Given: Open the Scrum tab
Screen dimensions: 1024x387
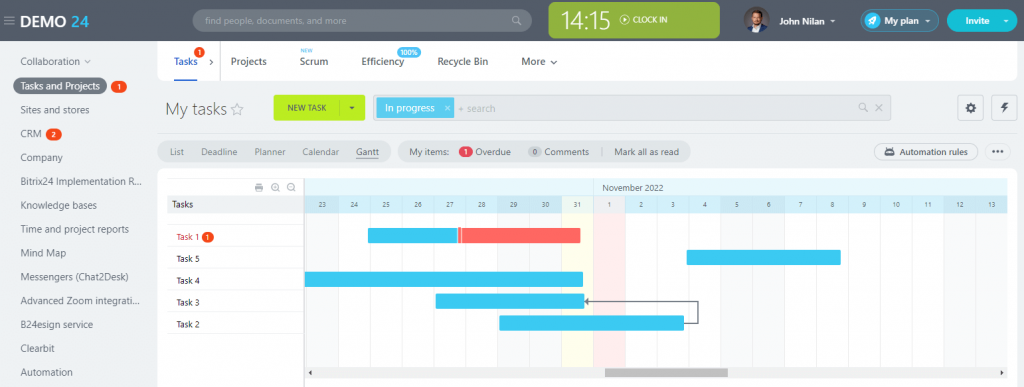Looking at the screenshot, I should [314, 61].
